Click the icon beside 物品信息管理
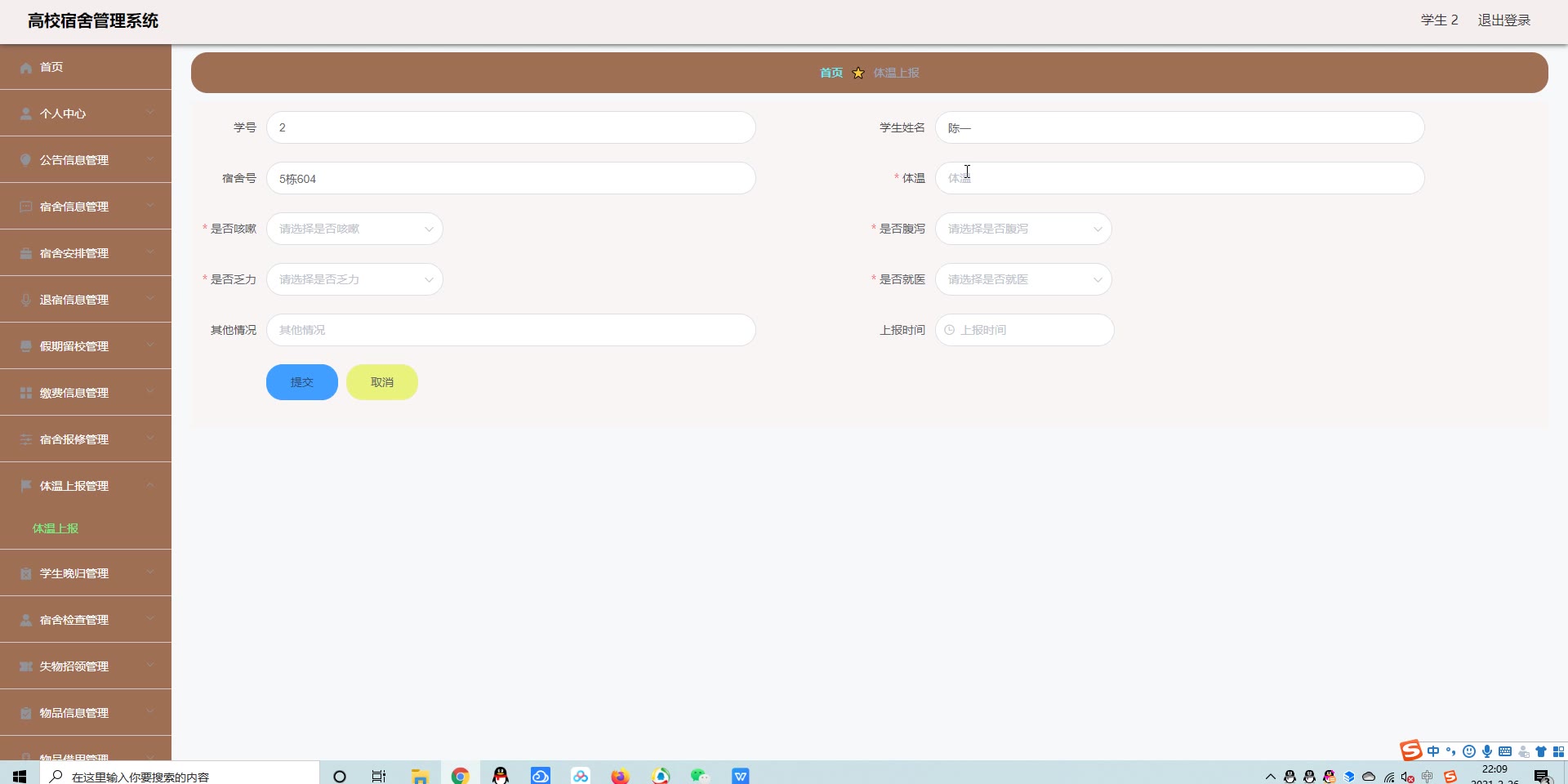The height and width of the screenshot is (784, 1568). tap(25, 713)
